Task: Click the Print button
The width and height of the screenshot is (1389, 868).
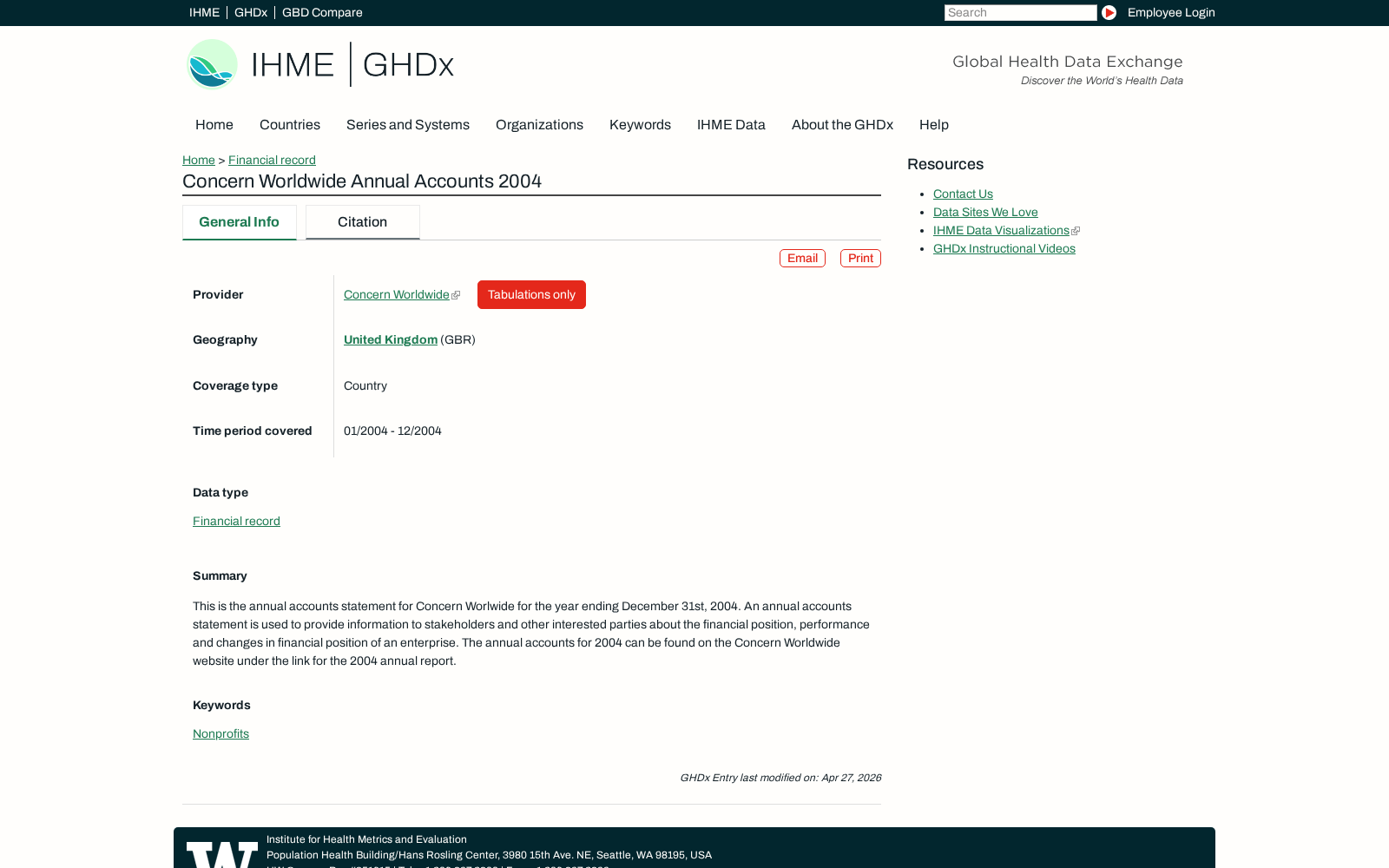Action: click(860, 258)
